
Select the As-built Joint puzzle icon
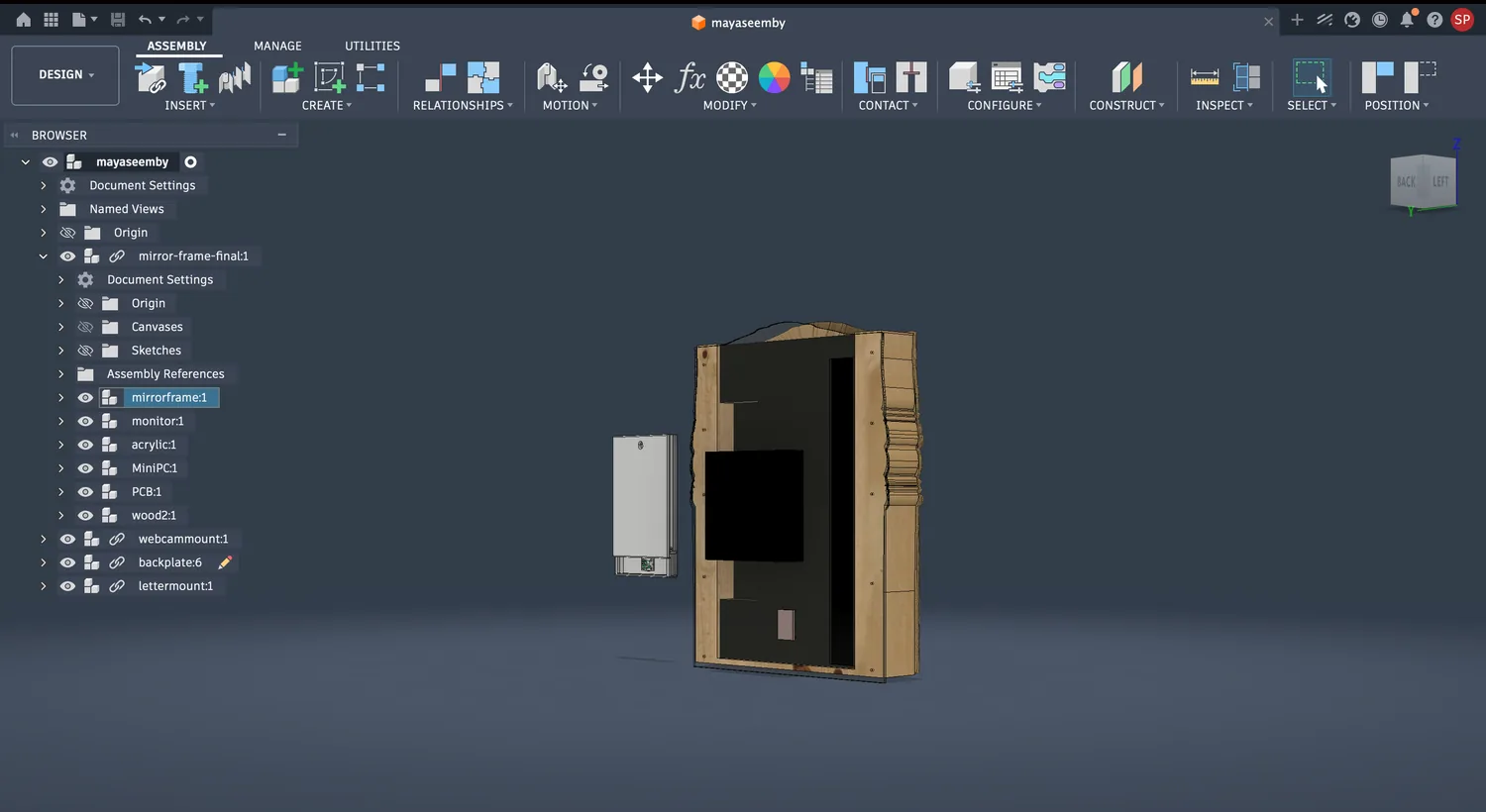click(483, 77)
